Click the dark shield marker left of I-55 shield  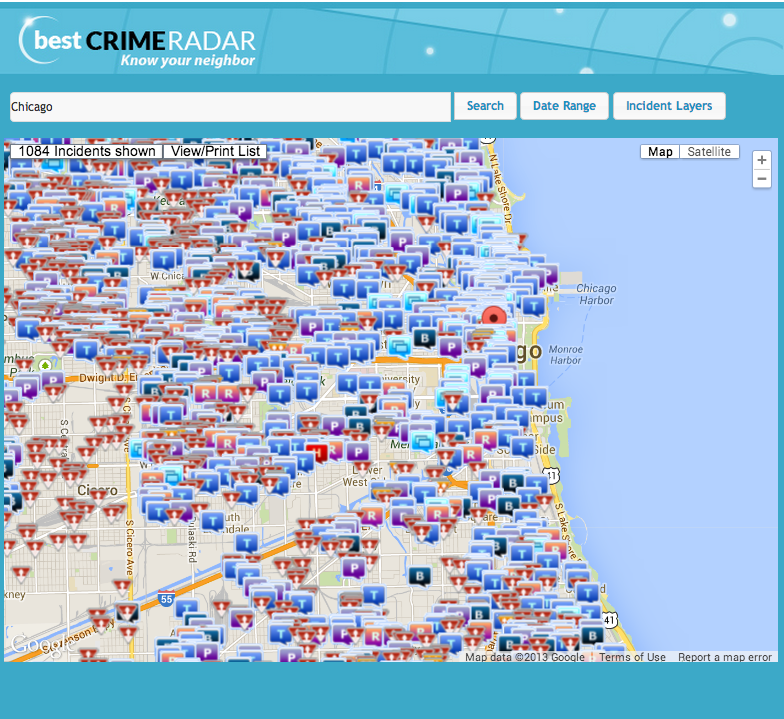point(127,612)
